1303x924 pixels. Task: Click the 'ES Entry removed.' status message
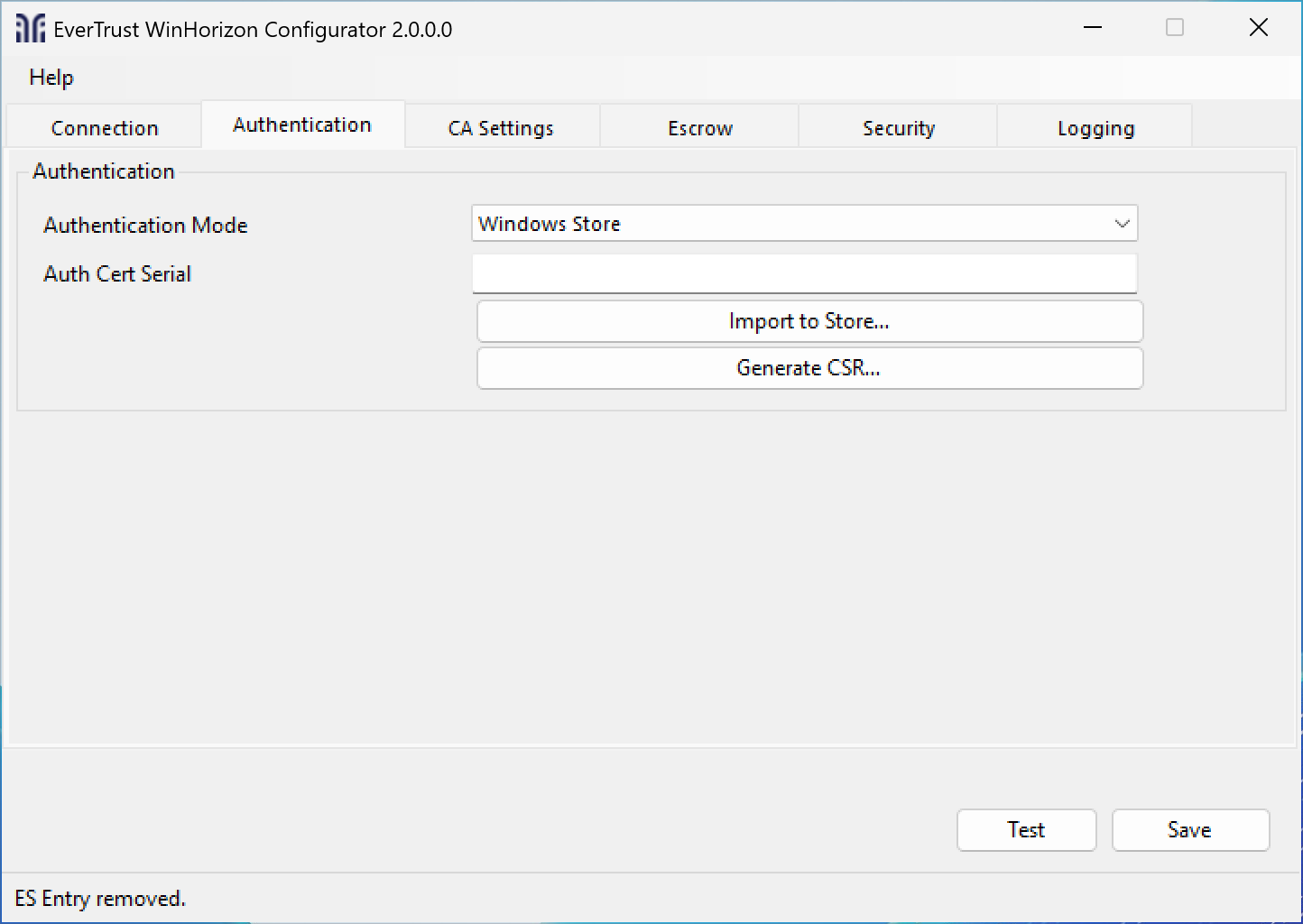pyautogui.click(x=100, y=899)
